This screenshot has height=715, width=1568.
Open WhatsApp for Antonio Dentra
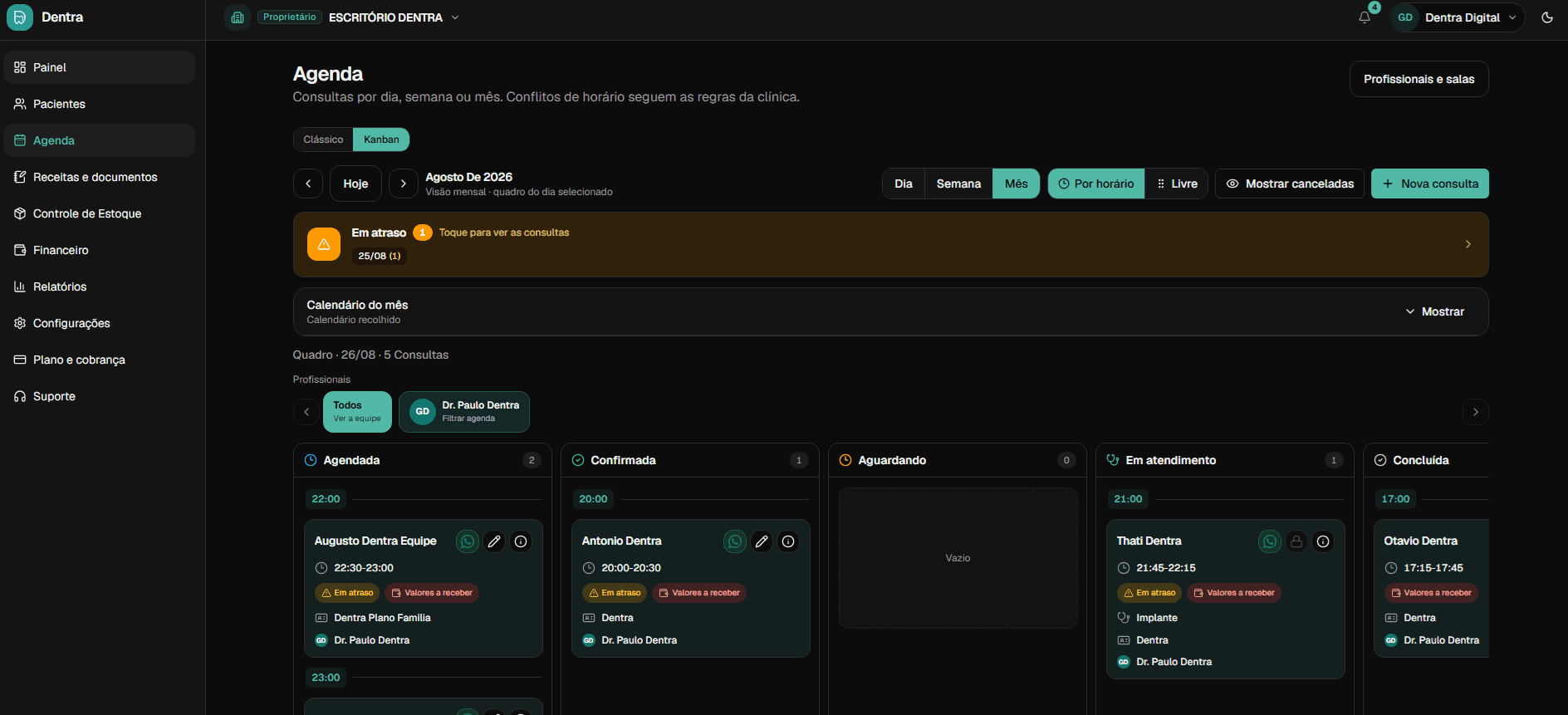[x=735, y=541]
